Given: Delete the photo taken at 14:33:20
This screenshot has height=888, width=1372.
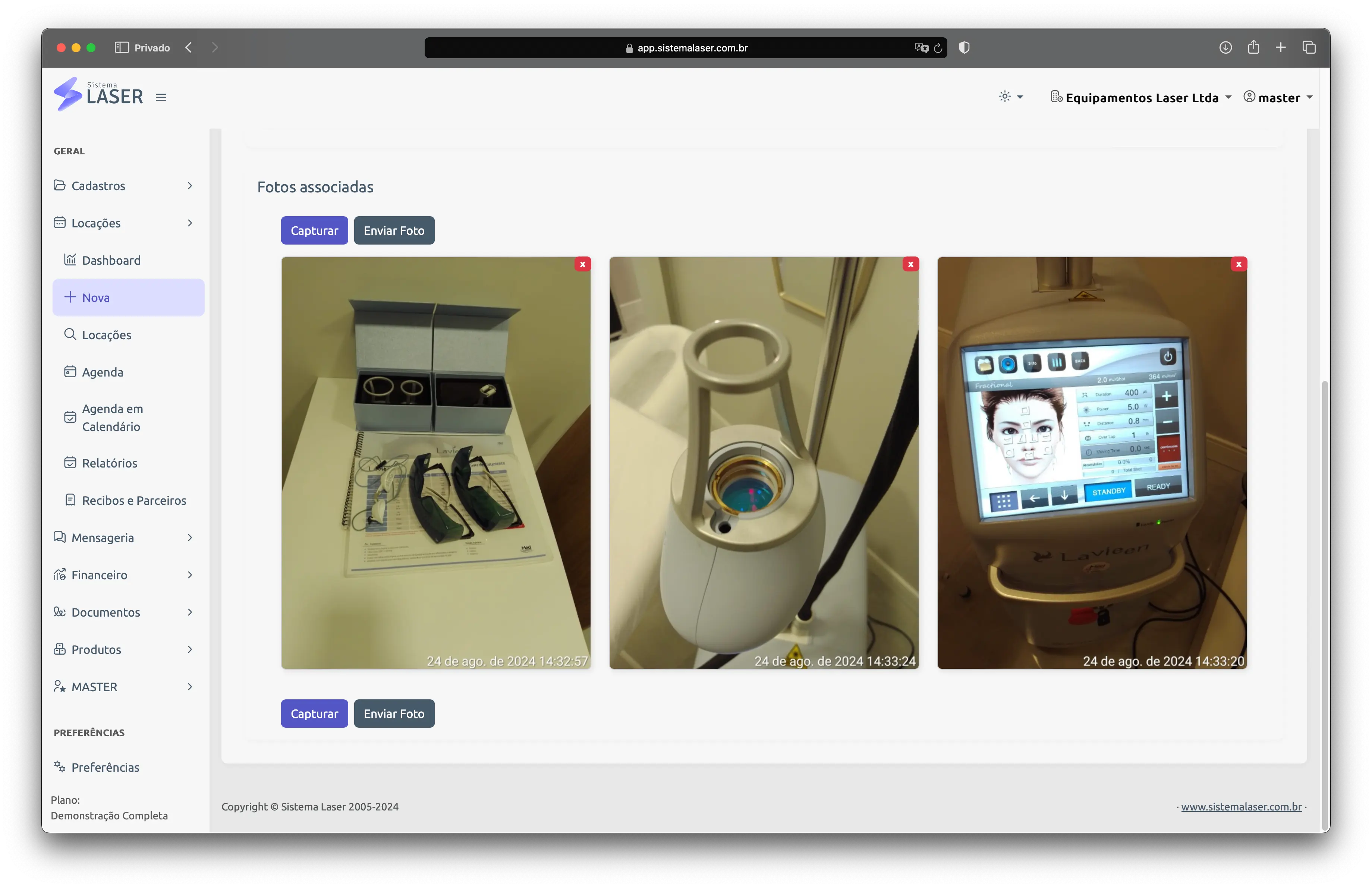Looking at the screenshot, I should tap(1239, 264).
